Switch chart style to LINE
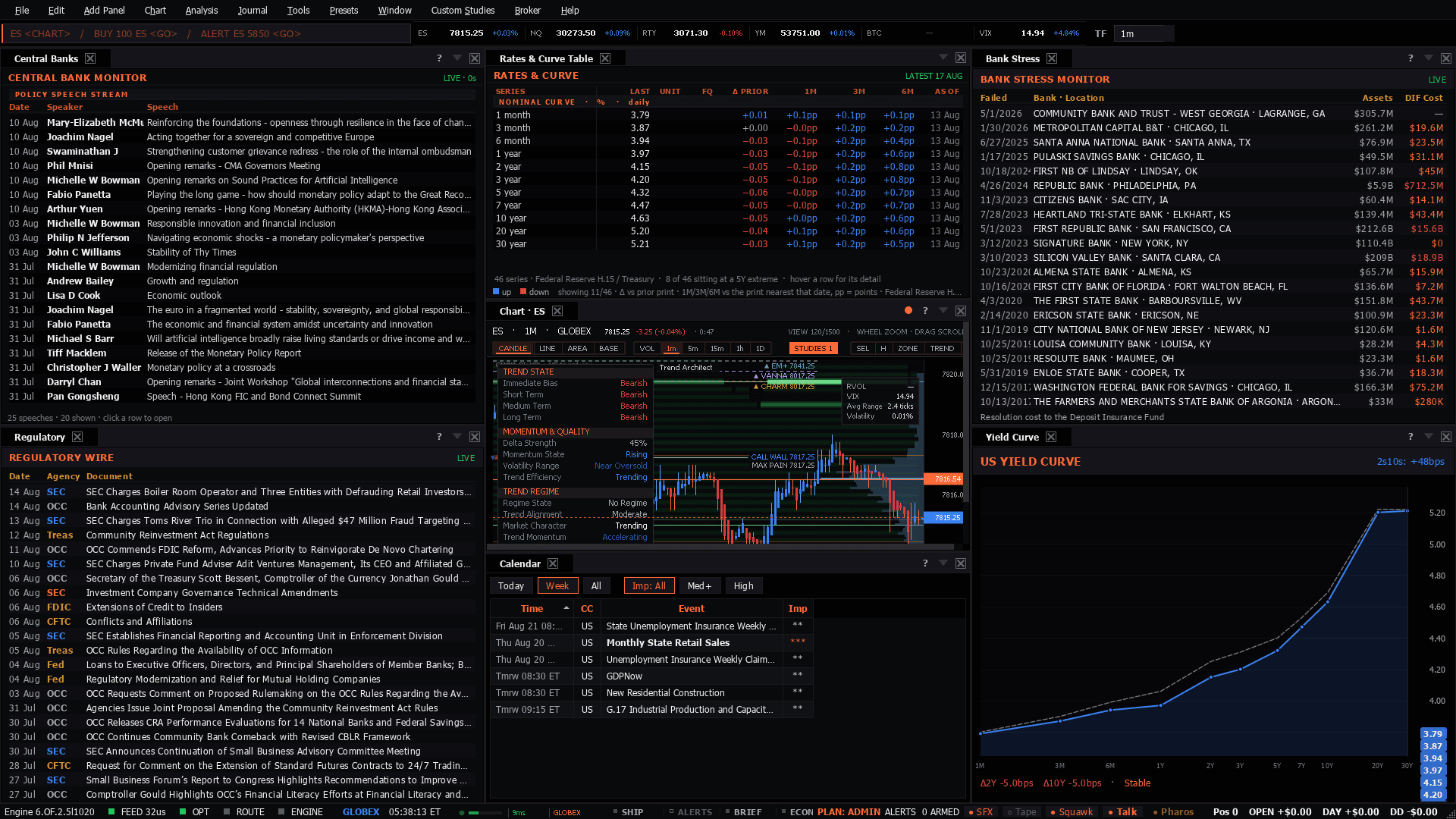Viewport: 1456px width, 819px height. [547, 349]
